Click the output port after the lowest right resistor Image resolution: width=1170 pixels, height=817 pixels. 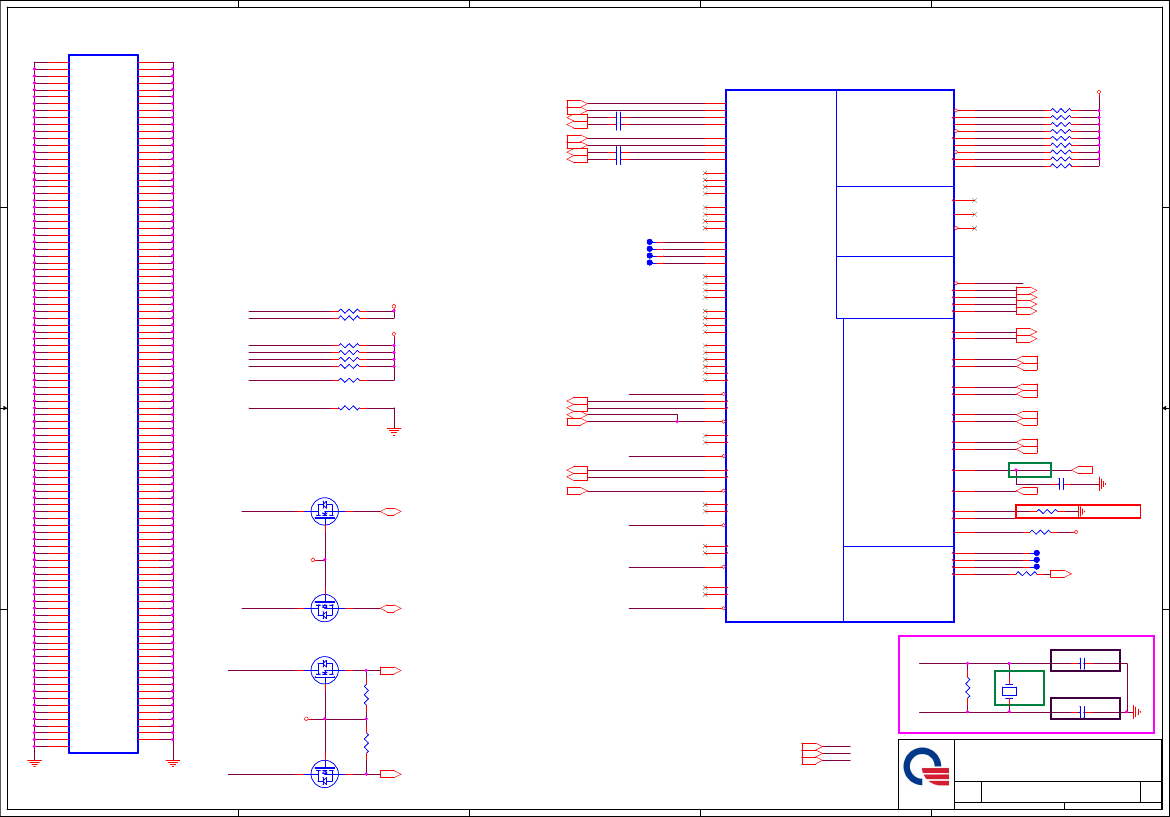pyautogui.click(x=1061, y=574)
